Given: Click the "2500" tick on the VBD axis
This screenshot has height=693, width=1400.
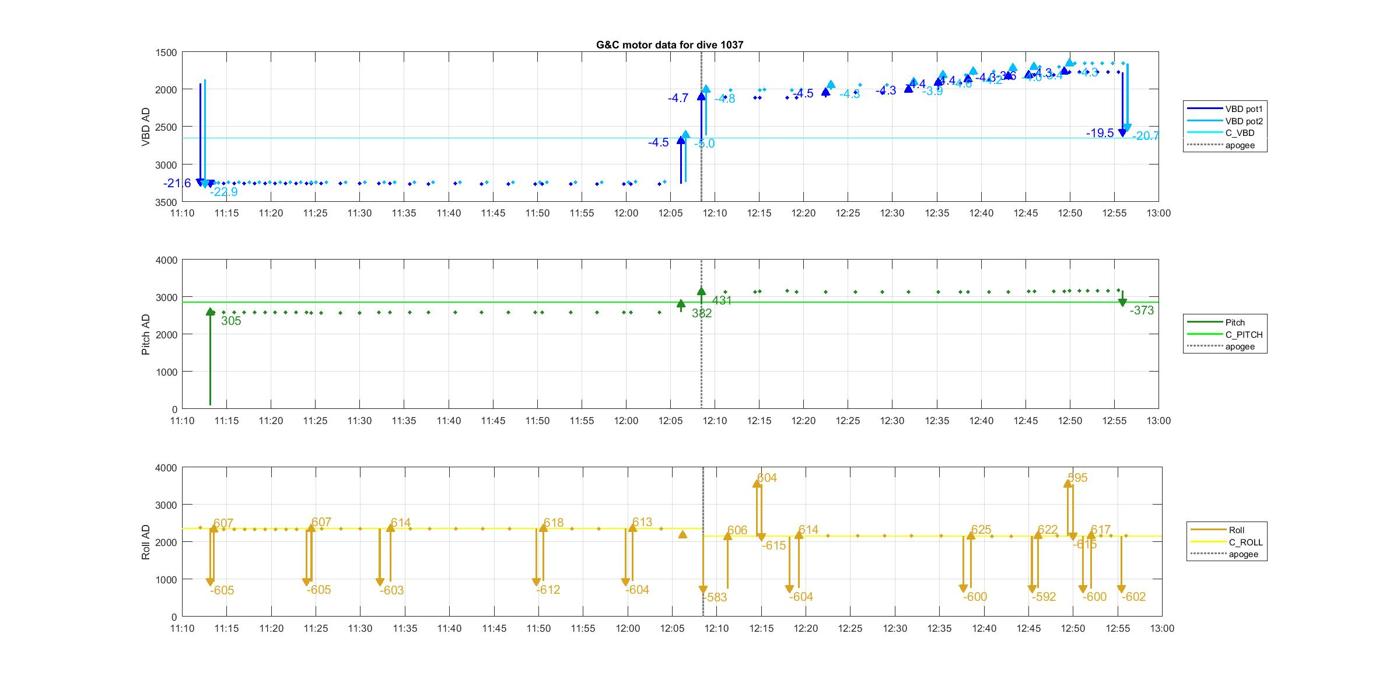Looking at the screenshot, I should (x=166, y=127).
